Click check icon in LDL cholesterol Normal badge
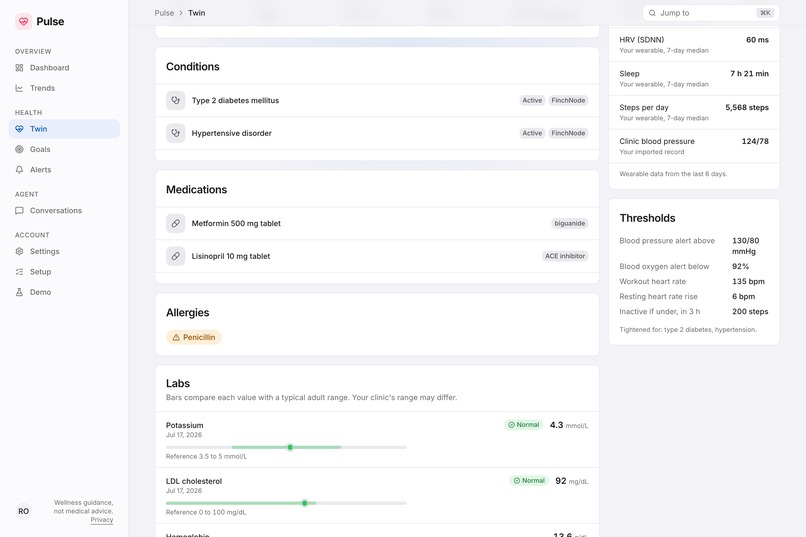The height and width of the screenshot is (537, 806). coord(517,481)
